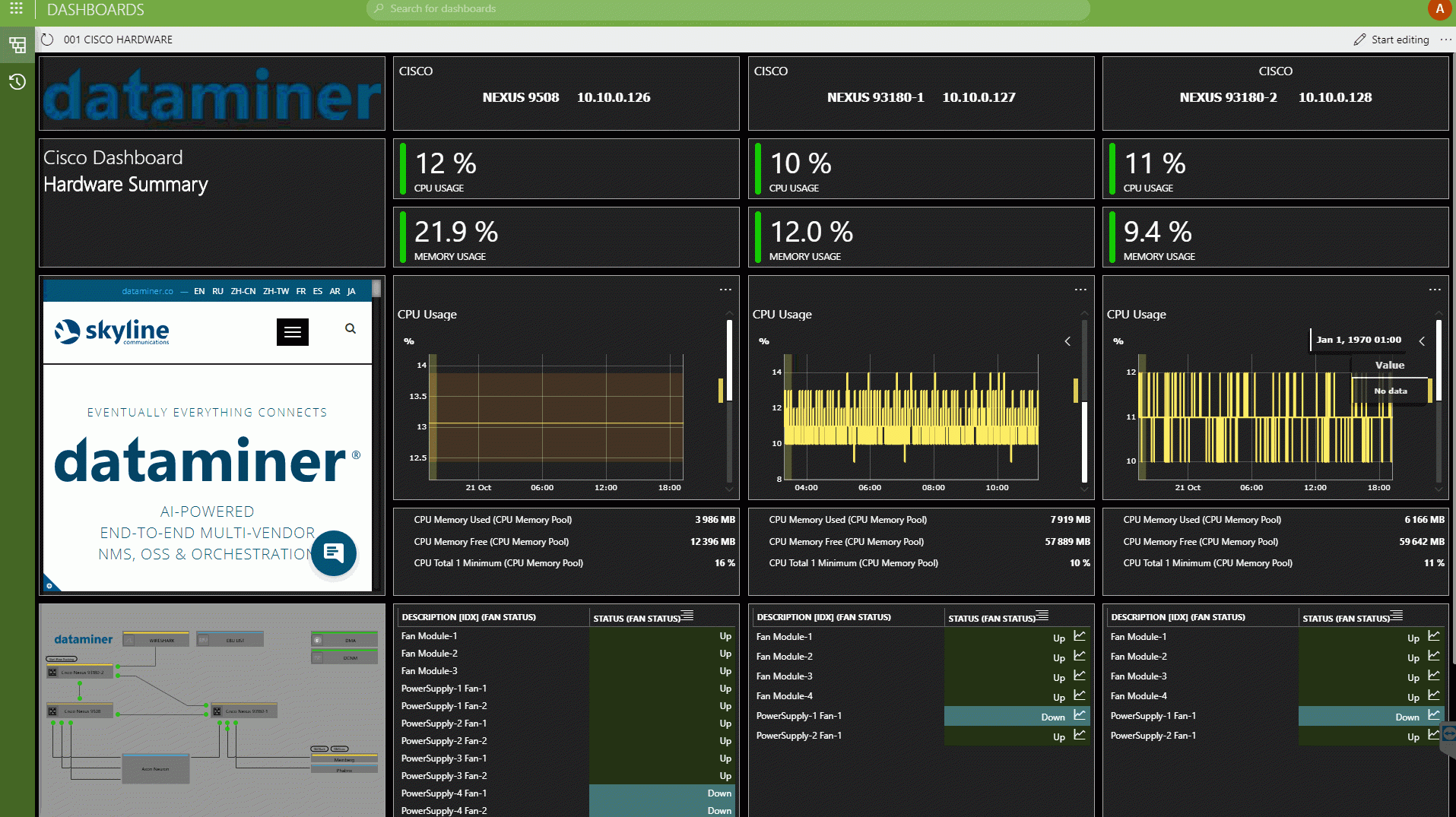
Task: Click the Start editing pencil button
Action: click(1391, 40)
